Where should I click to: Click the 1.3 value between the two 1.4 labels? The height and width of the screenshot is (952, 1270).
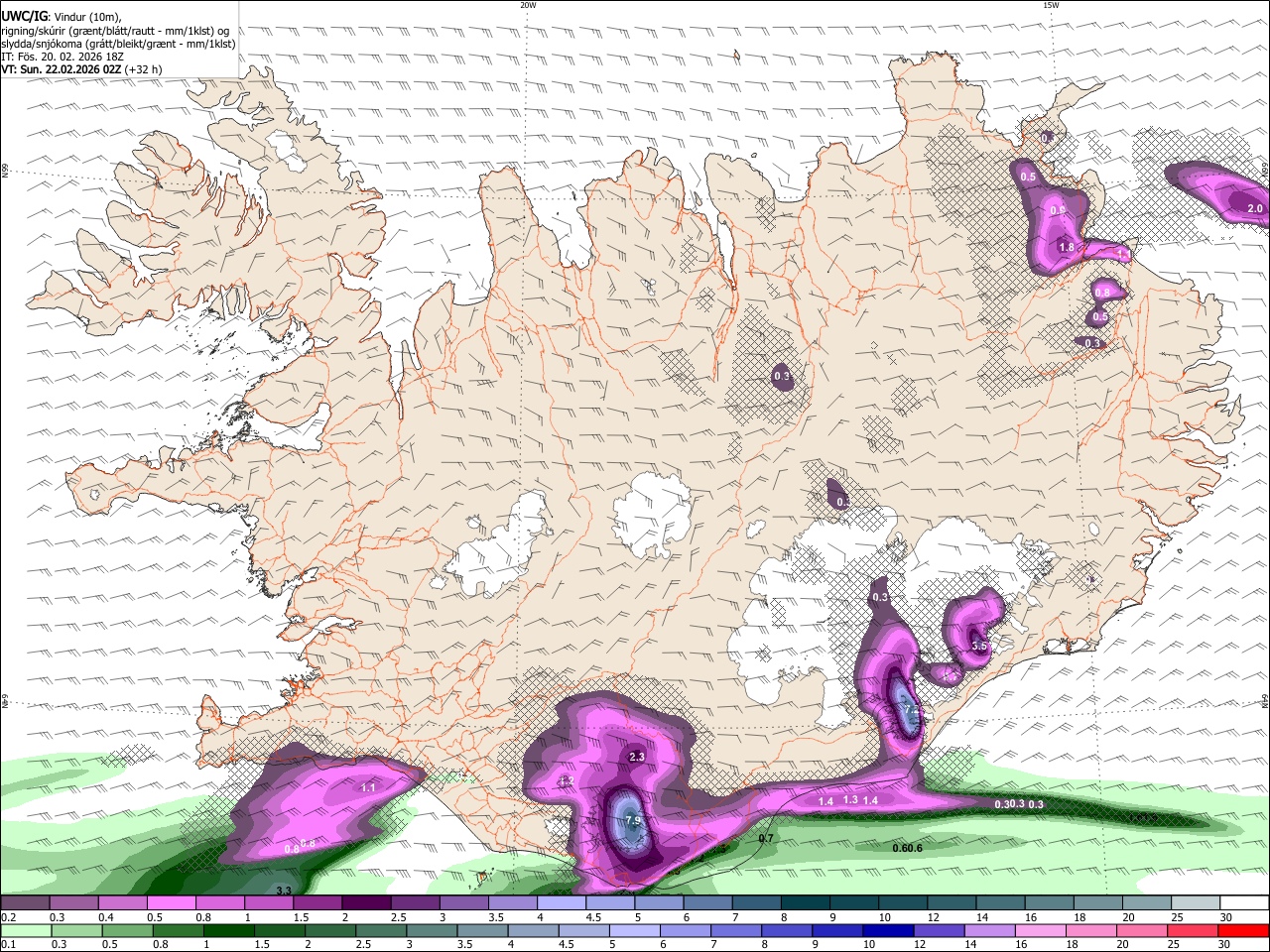pos(850,799)
